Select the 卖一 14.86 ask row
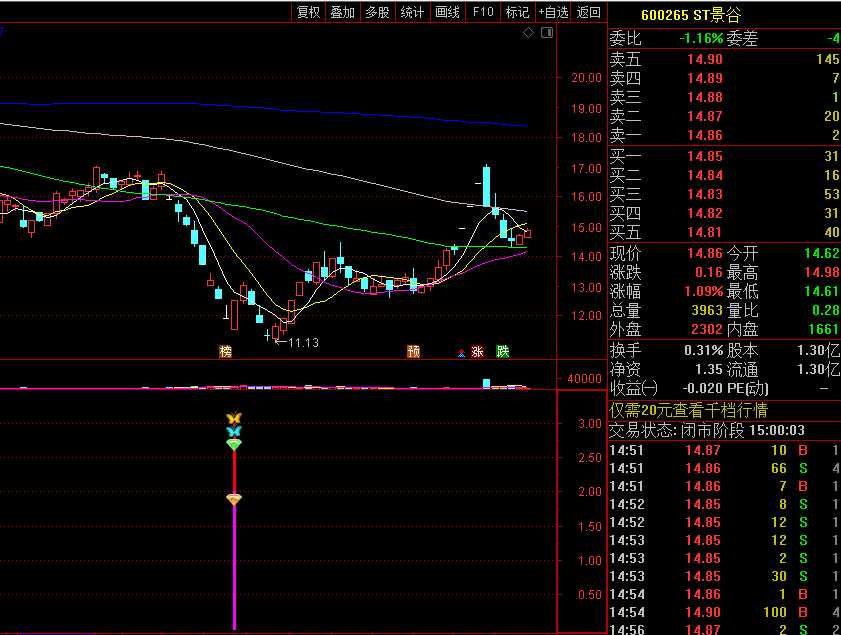The image size is (841, 635). [724, 135]
